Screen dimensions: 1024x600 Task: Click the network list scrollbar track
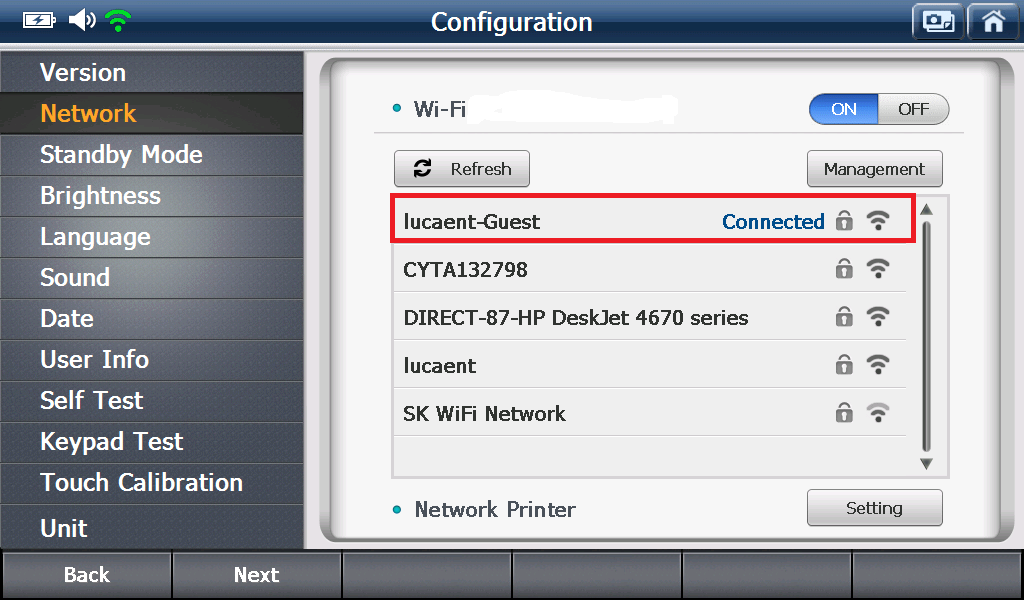926,337
